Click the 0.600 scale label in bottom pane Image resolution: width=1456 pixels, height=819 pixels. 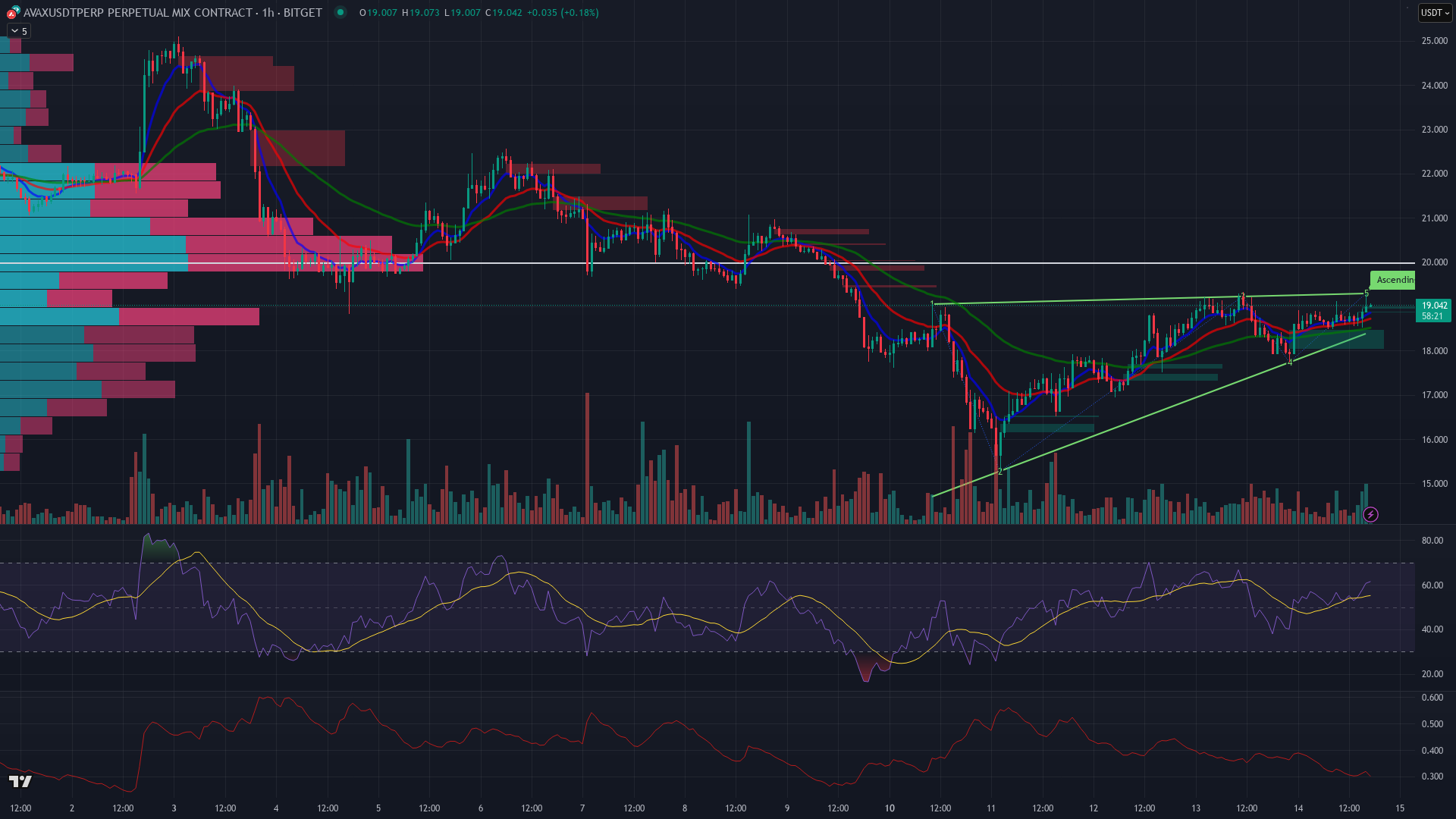(x=1432, y=698)
